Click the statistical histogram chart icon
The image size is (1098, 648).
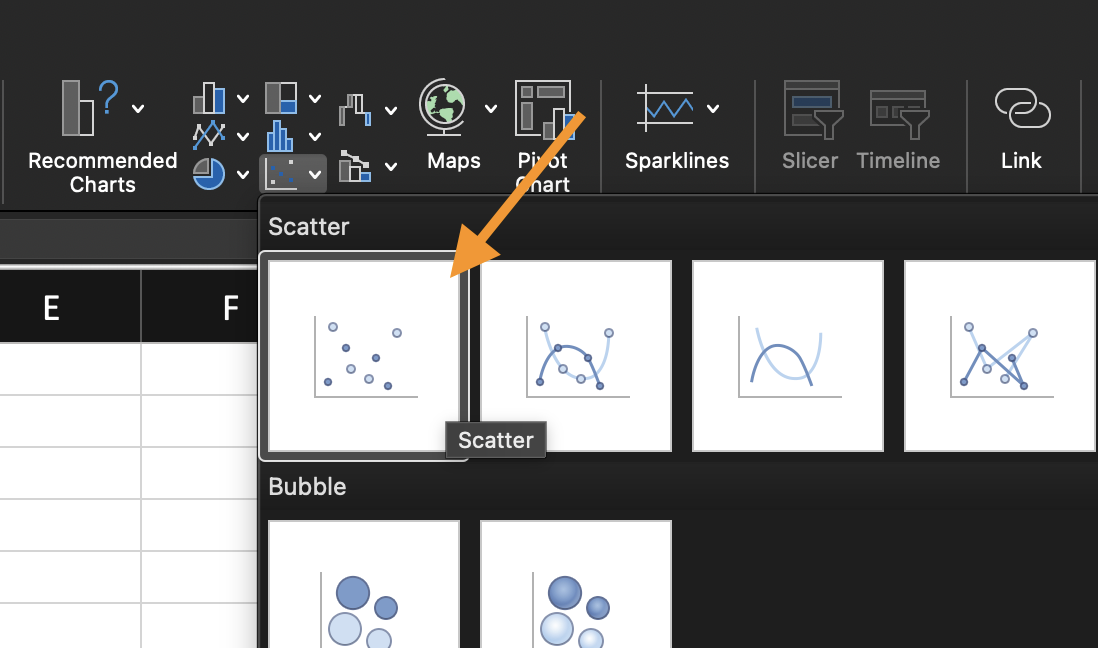coord(281,135)
